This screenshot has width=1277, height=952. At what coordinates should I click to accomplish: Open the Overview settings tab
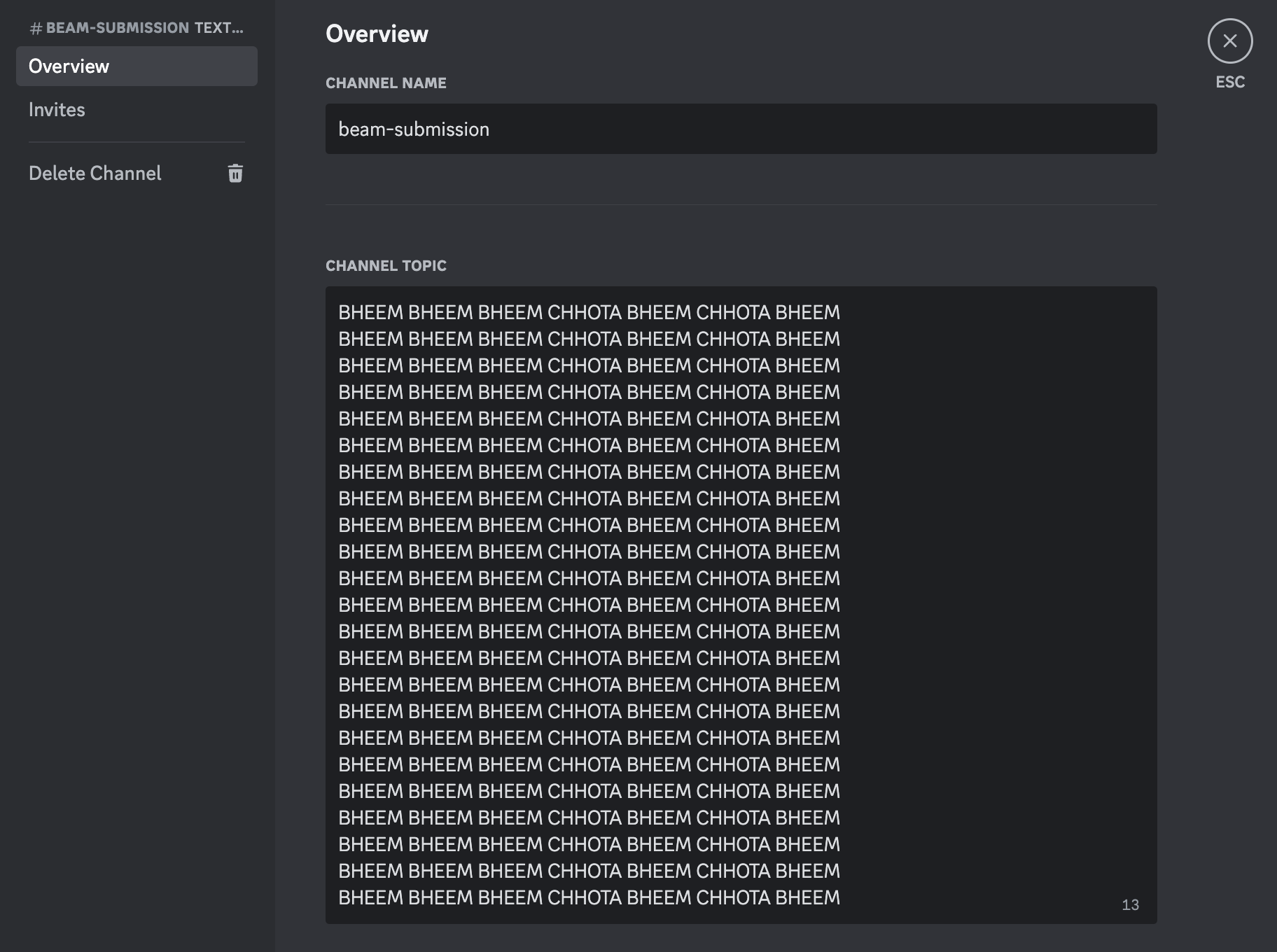pos(137,66)
